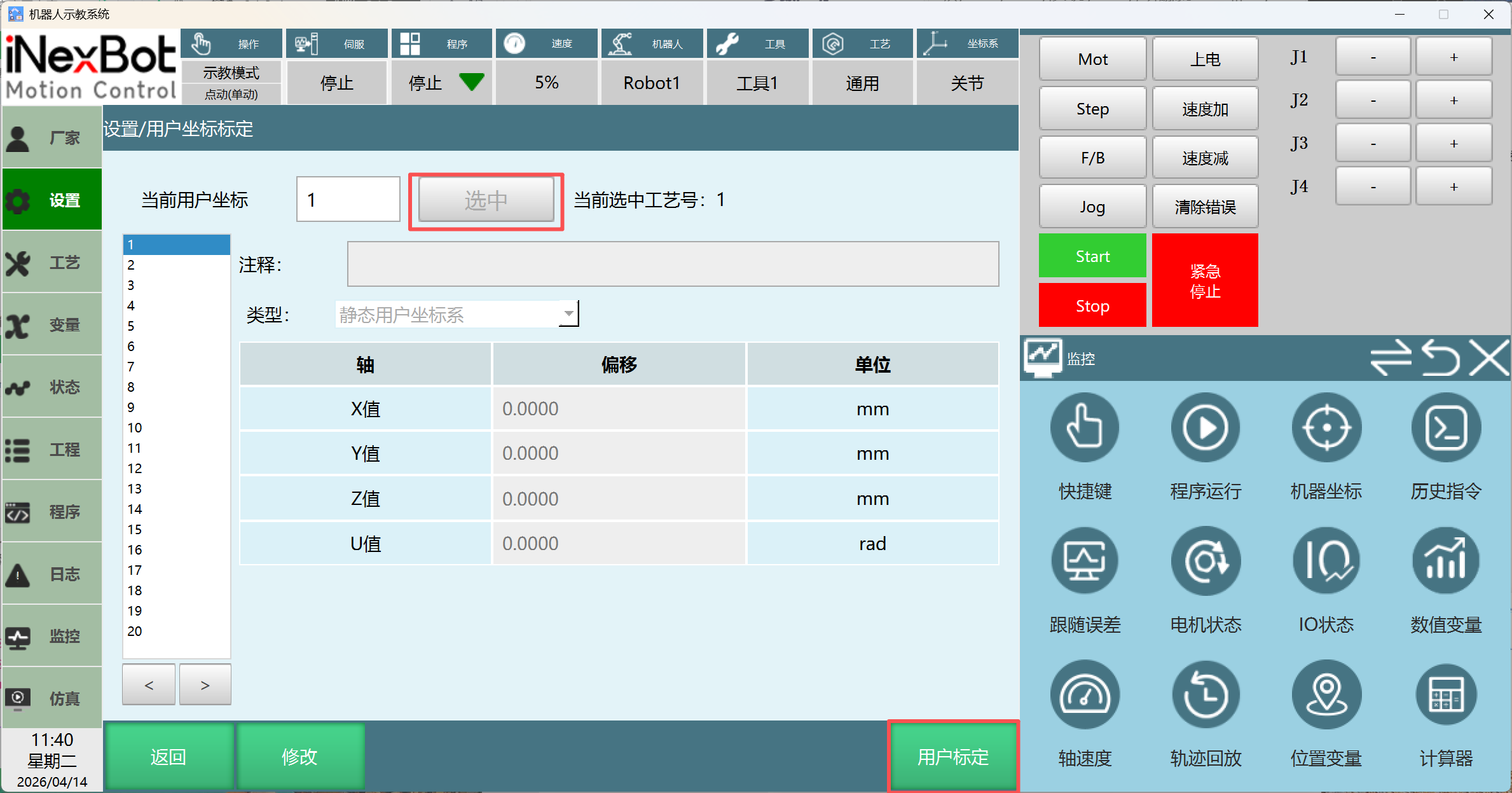Launch the 计算器 calculator icon

(1446, 695)
